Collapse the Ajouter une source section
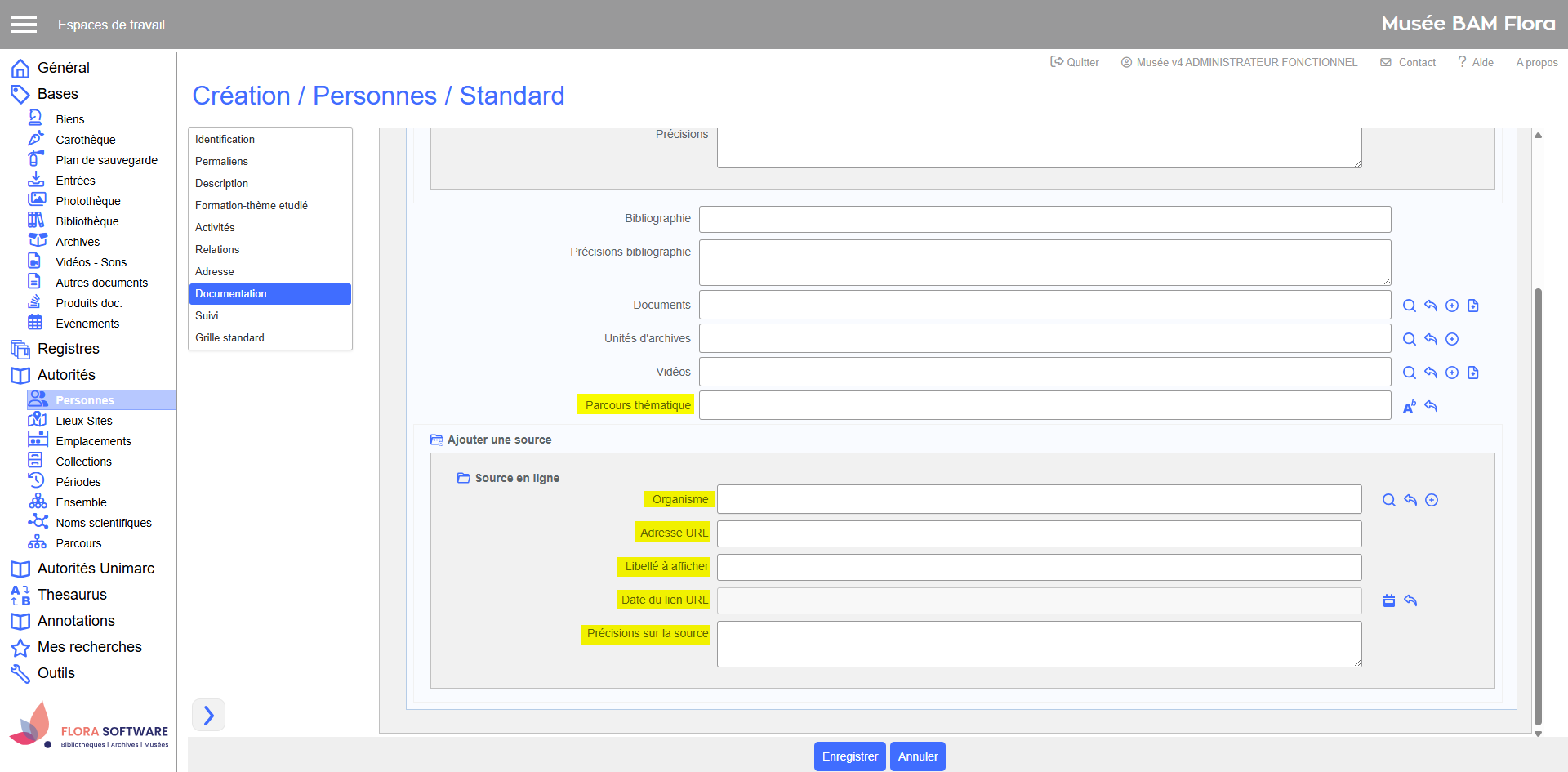 437,440
